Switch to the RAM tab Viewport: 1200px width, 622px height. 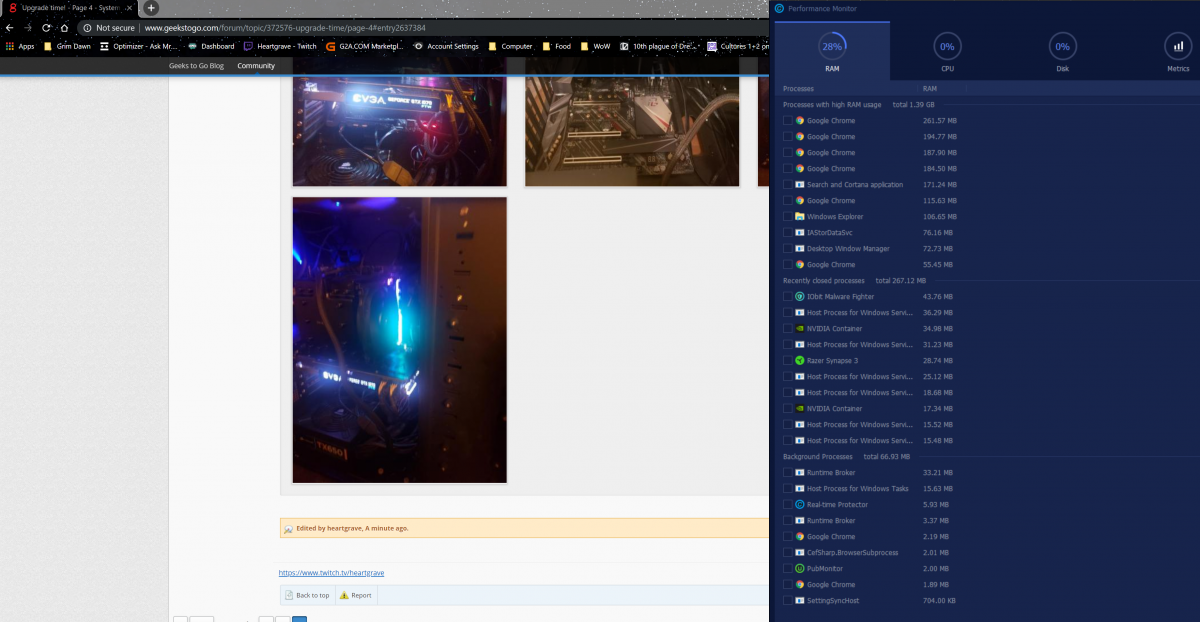point(832,51)
